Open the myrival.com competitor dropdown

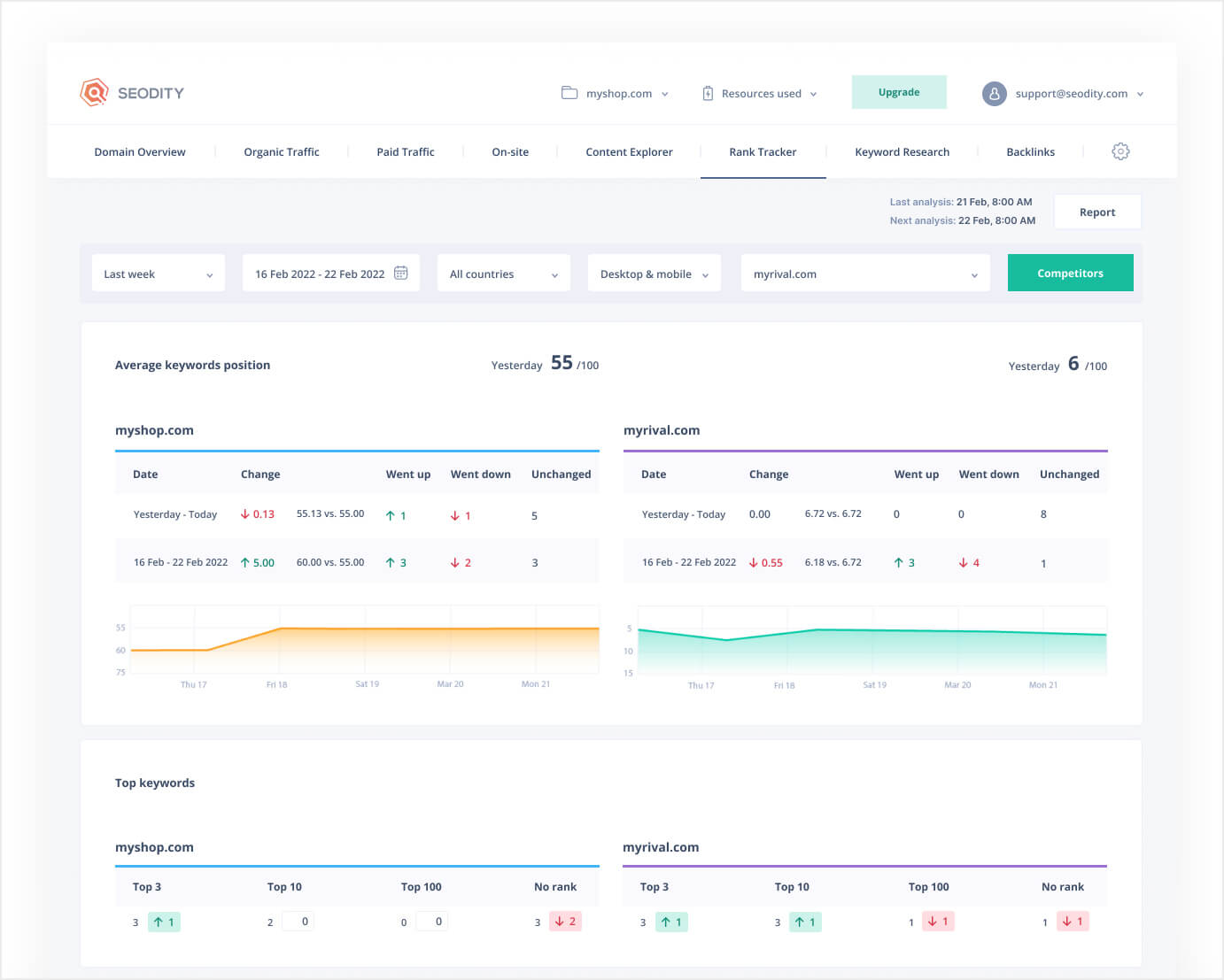(x=865, y=274)
